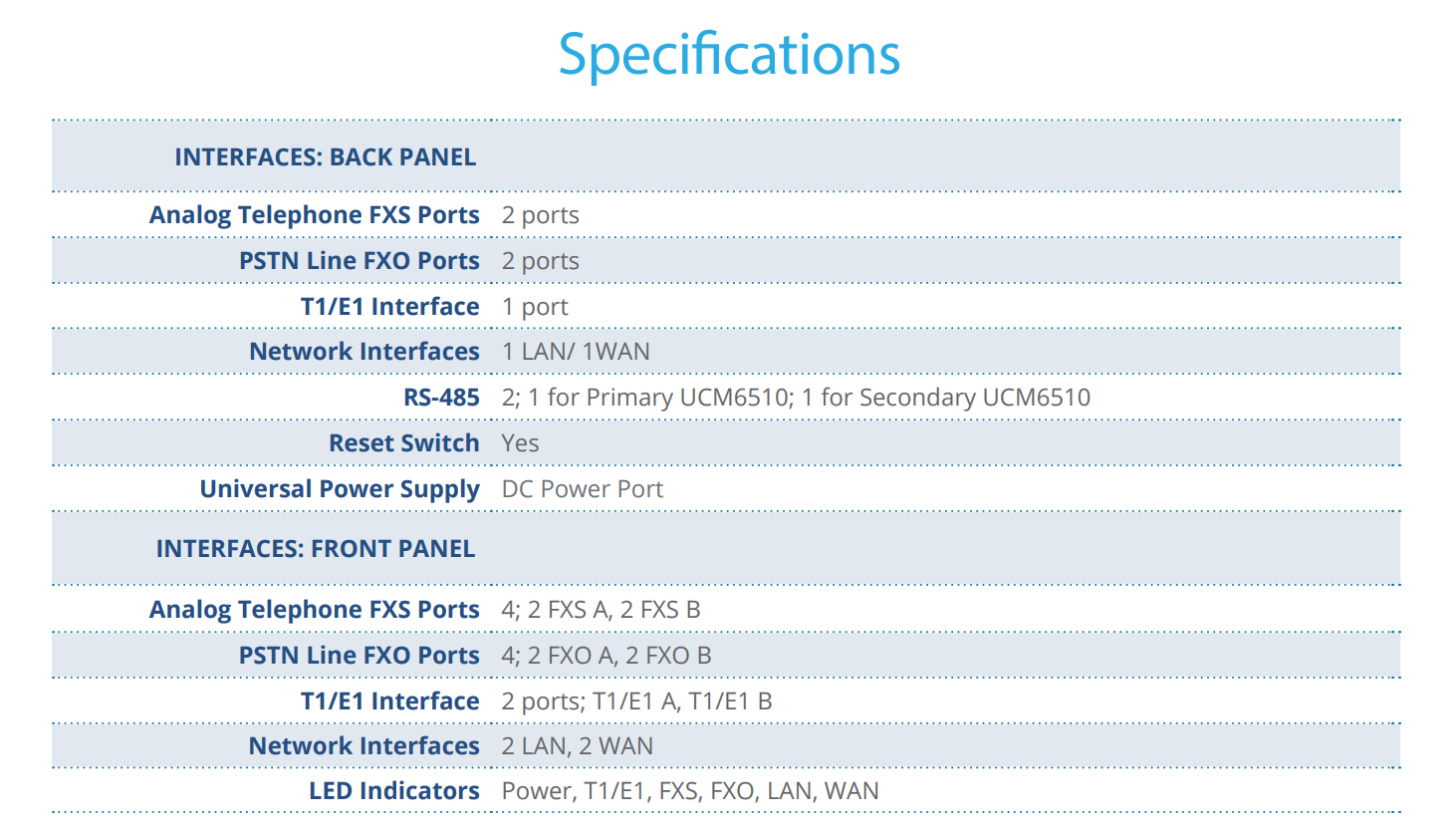
Task: Click the Reset Switch 'Yes' value
Action: click(x=520, y=443)
